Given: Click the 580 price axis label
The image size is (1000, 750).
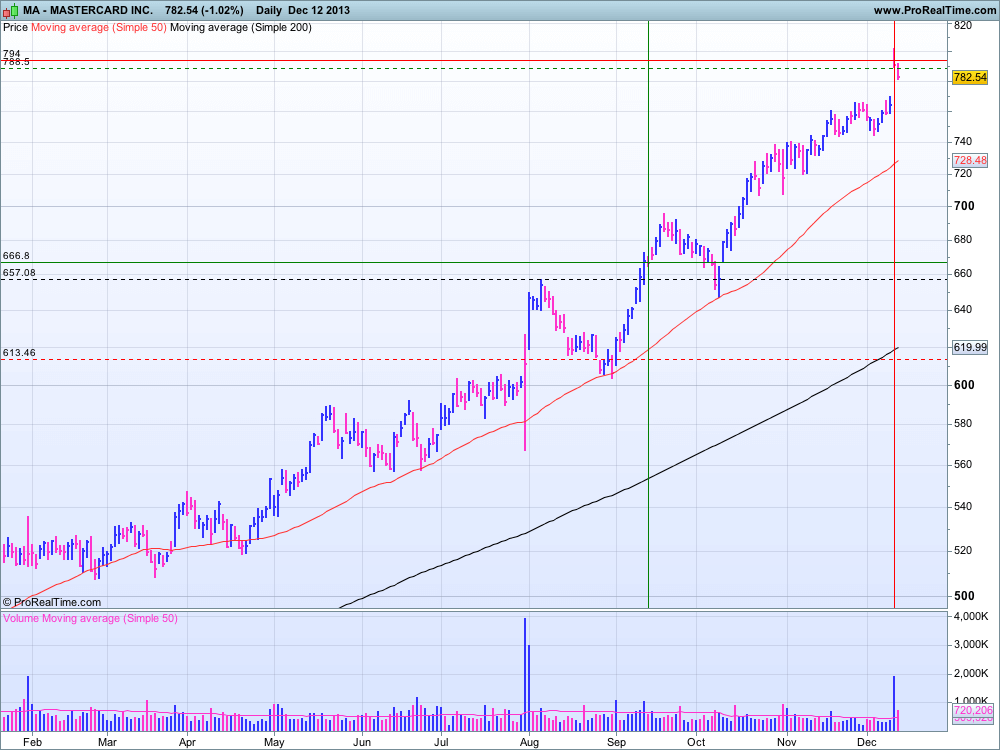Looking at the screenshot, I should click(963, 423).
